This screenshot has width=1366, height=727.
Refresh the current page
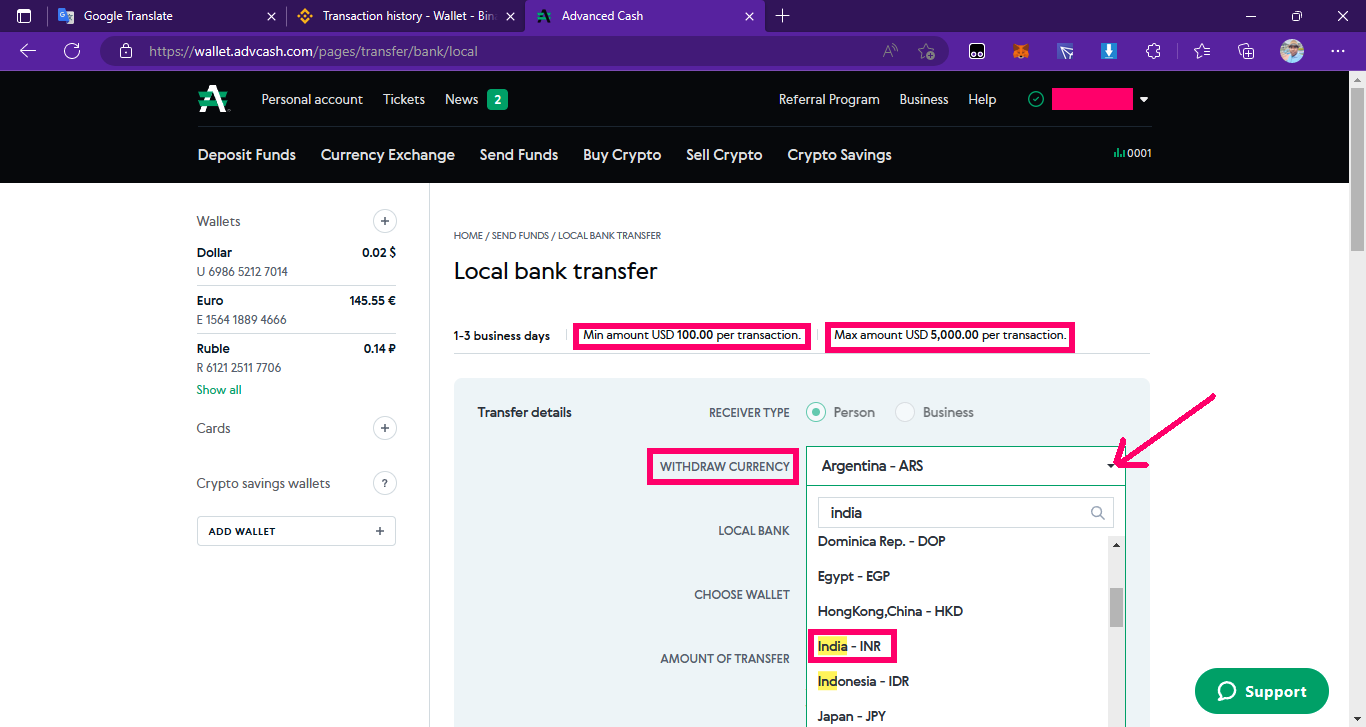point(72,51)
